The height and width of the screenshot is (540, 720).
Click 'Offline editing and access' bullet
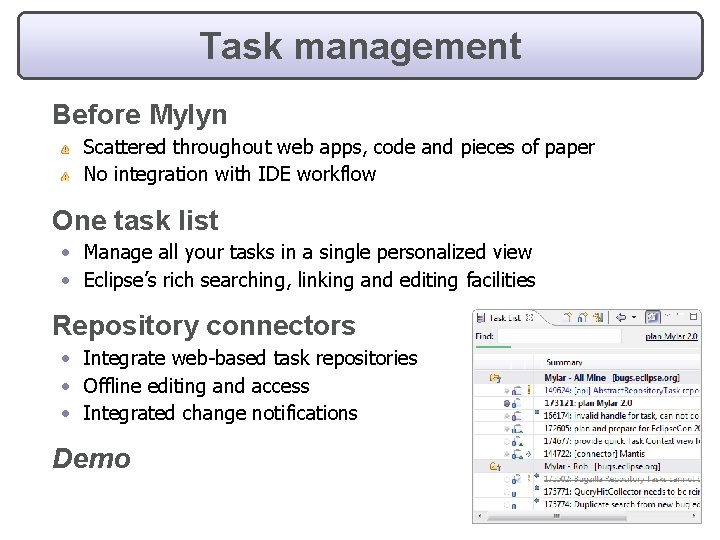point(196,386)
